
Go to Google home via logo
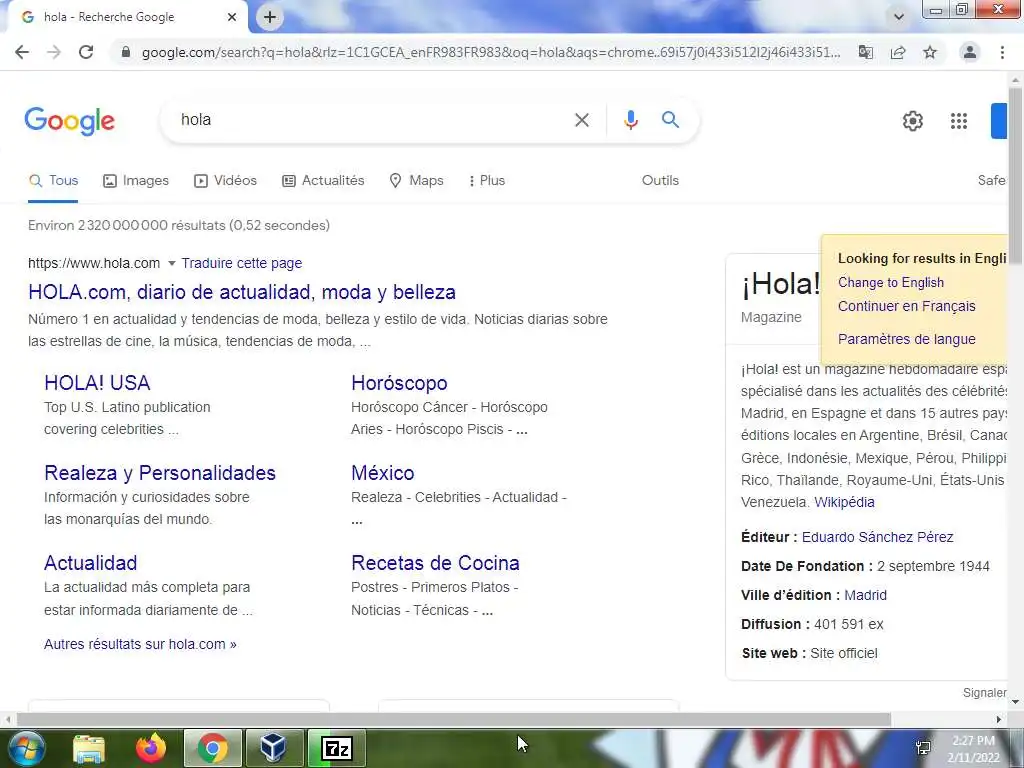click(70, 121)
